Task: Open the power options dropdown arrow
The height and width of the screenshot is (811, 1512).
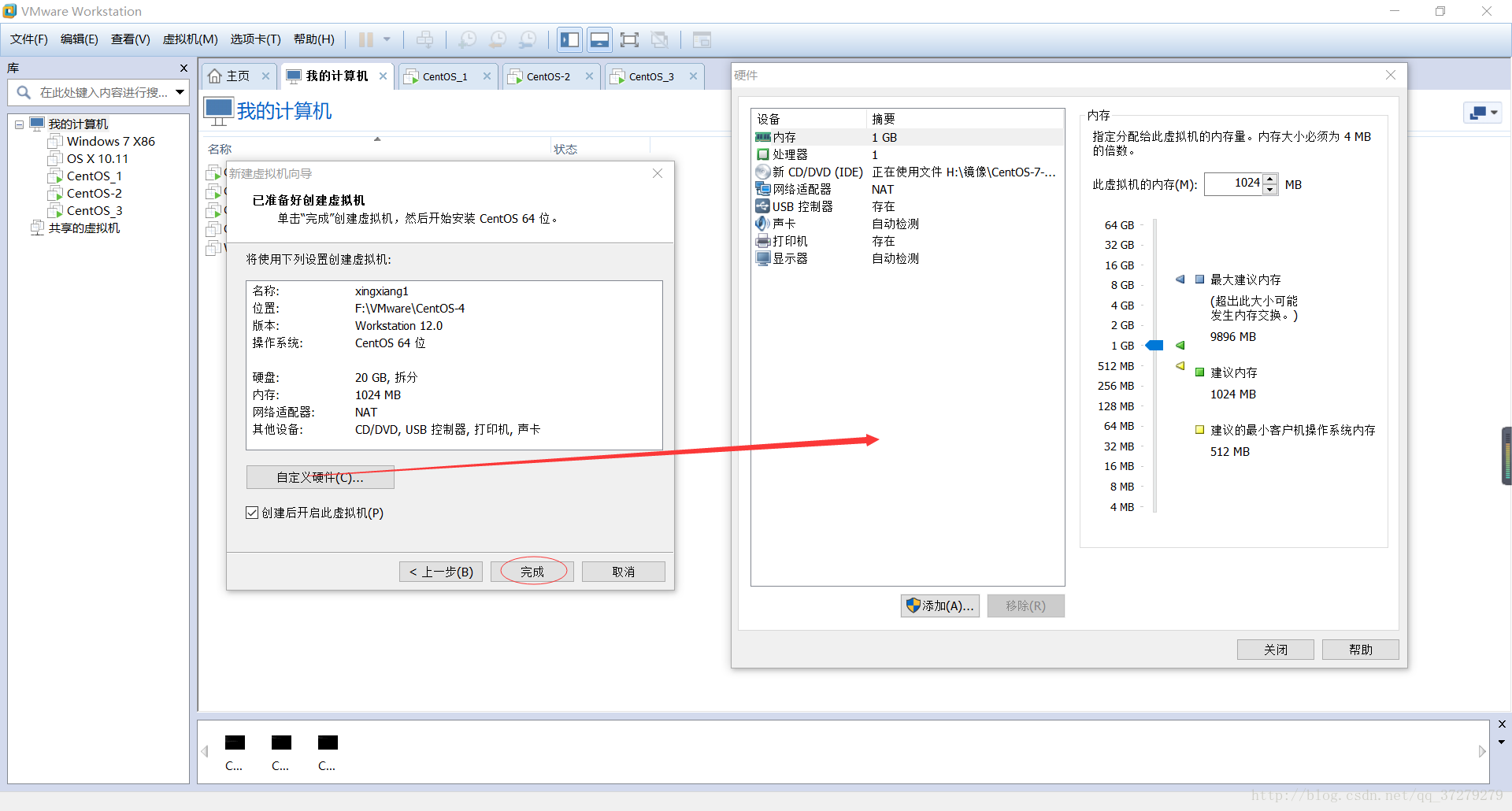Action: coord(387,39)
